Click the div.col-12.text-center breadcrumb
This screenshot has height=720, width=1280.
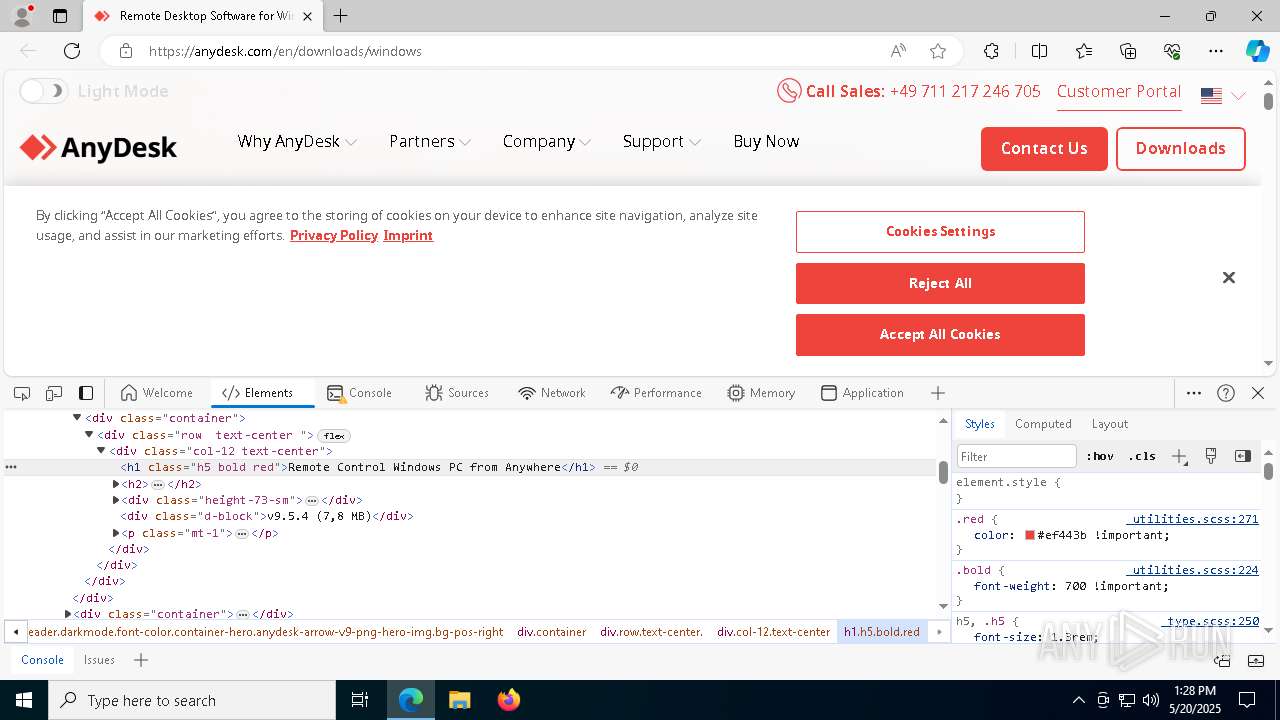(x=773, y=632)
